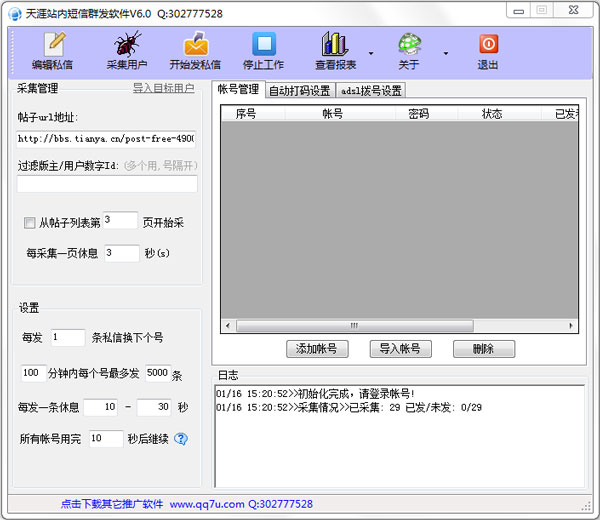Click the 开始发私信 envelope icon
Image resolution: width=600 pixels, height=520 pixels.
[x=195, y=44]
